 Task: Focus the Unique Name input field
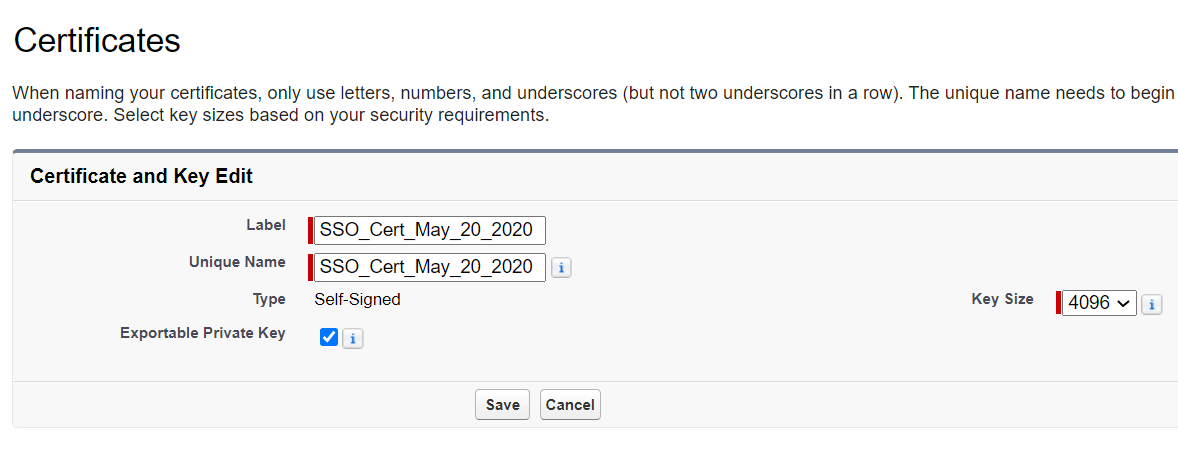click(430, 267)
